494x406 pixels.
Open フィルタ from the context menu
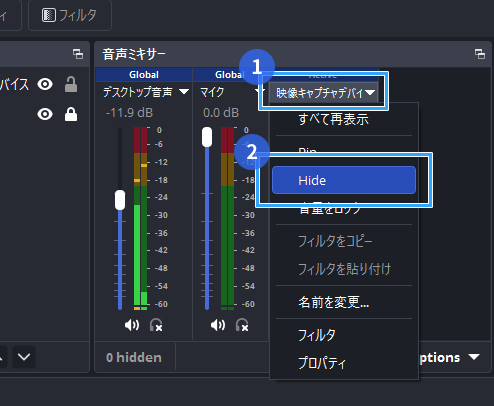[x=344, y=335]
